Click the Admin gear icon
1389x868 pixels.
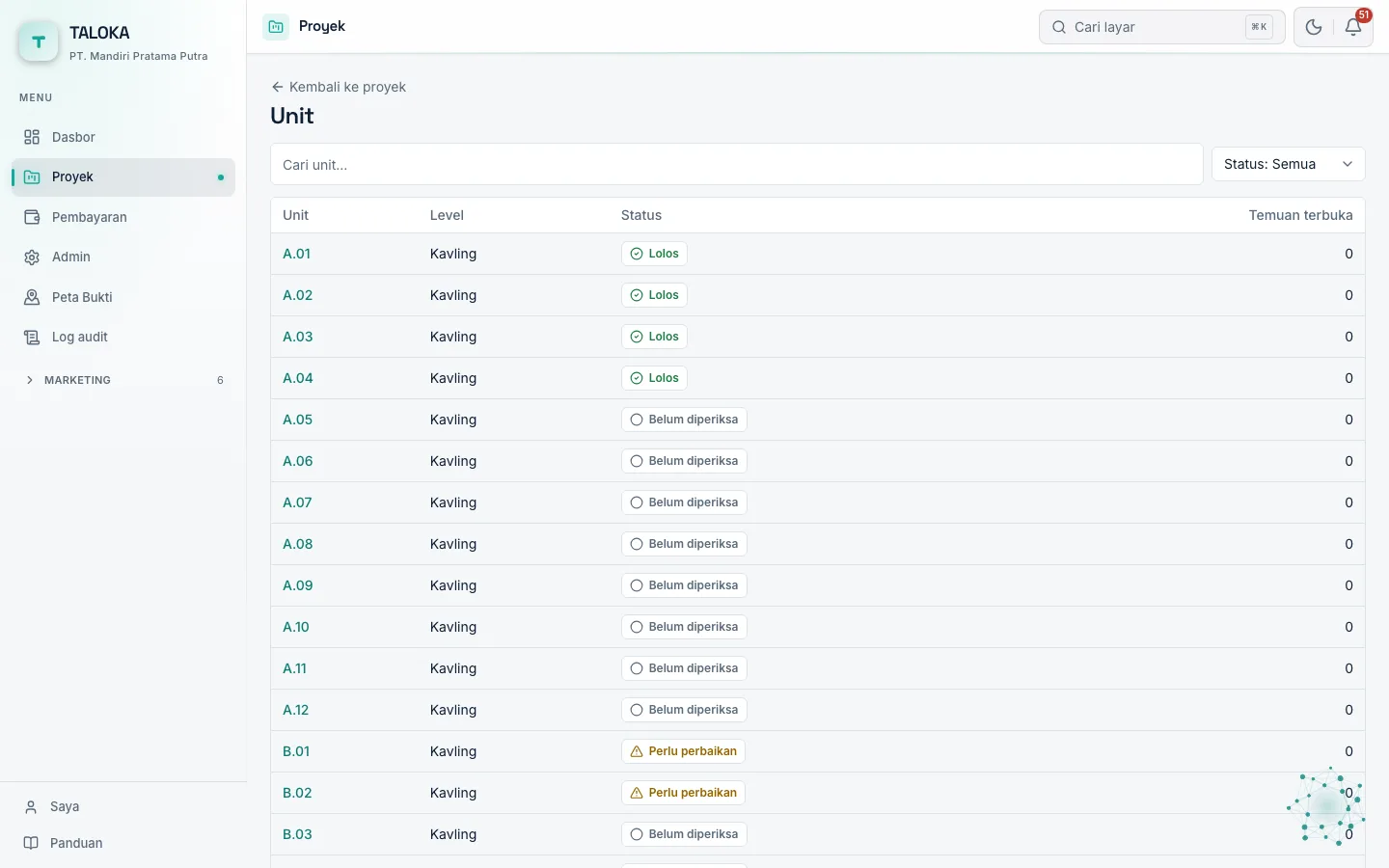32,257
